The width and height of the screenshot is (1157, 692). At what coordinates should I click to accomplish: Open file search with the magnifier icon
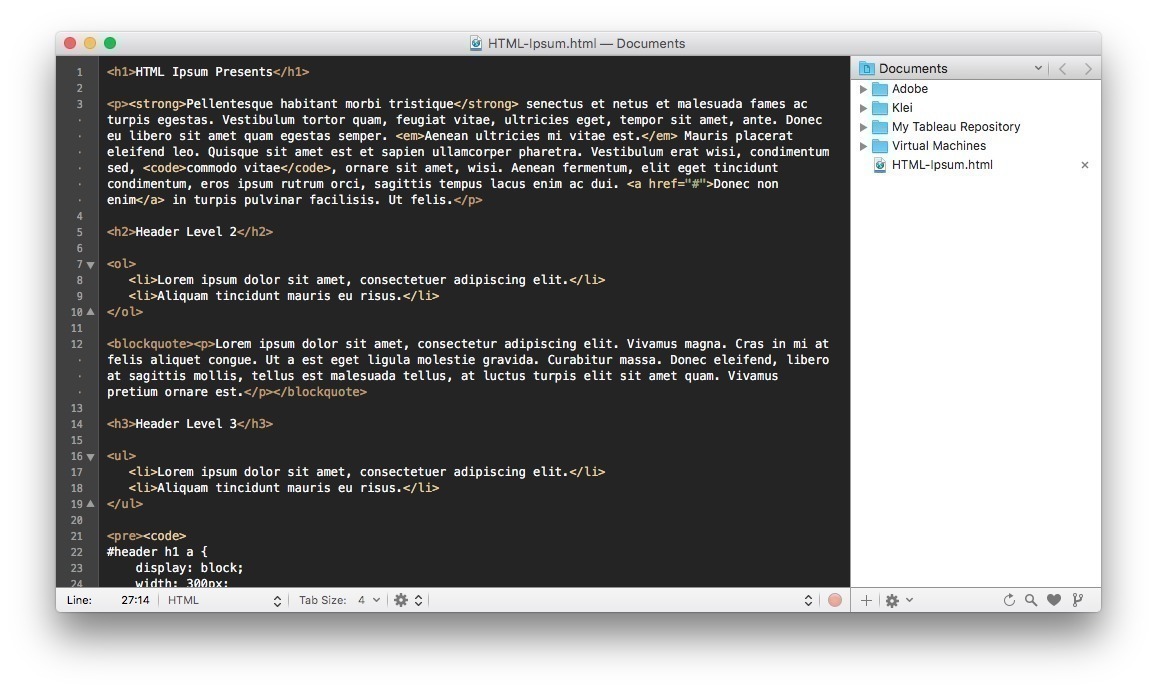(x=1031, y=600)
